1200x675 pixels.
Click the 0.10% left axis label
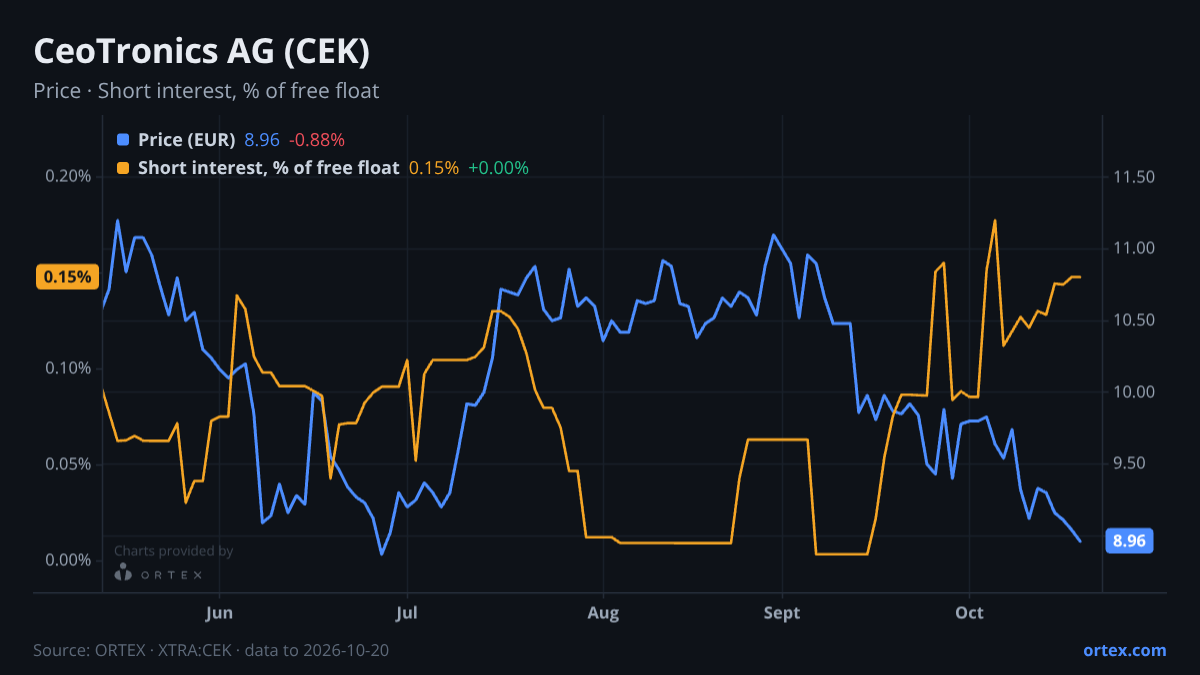(x=68, y=369)
